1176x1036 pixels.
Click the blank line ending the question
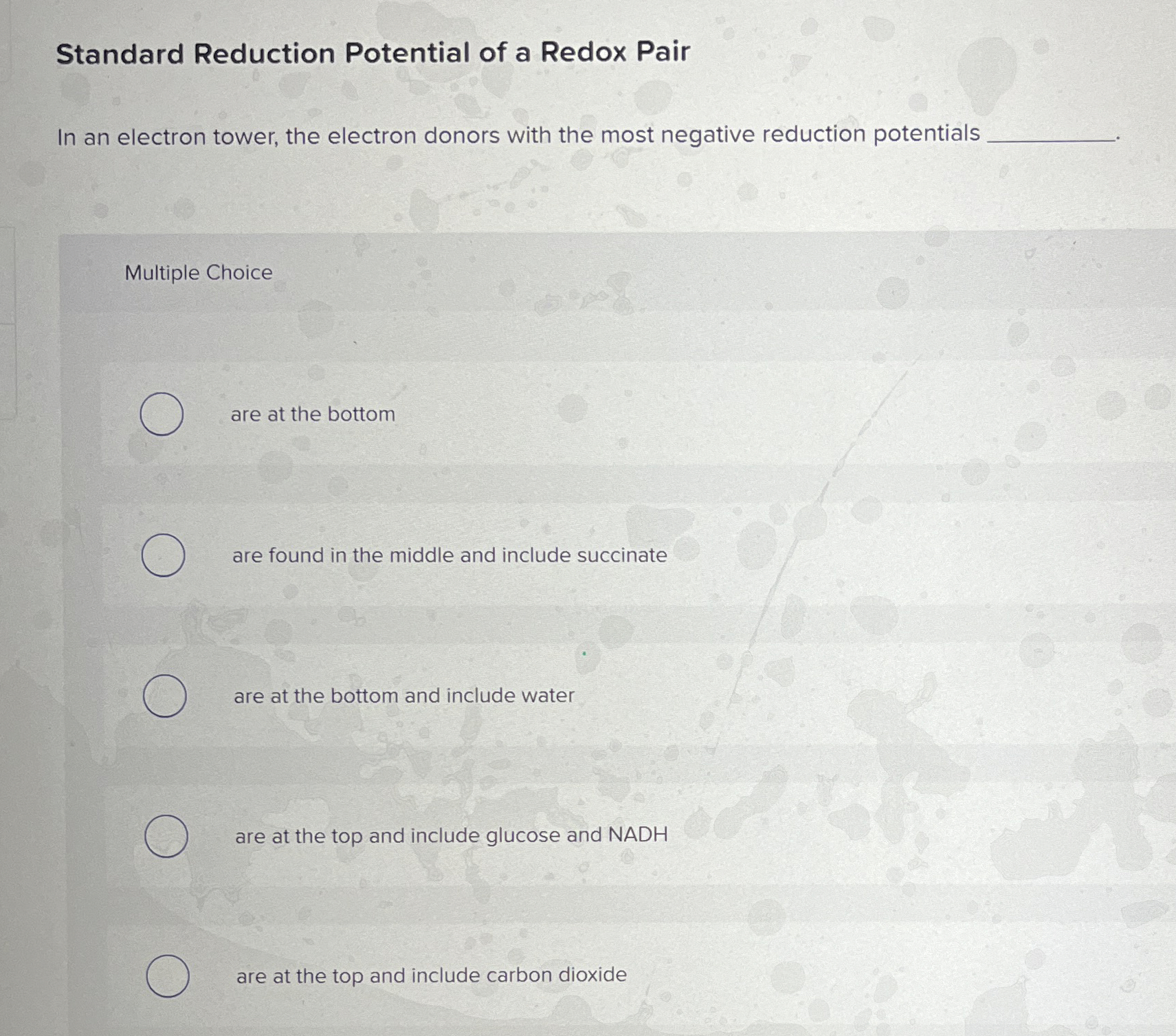pyautogui.click(x=1050, y=140)
